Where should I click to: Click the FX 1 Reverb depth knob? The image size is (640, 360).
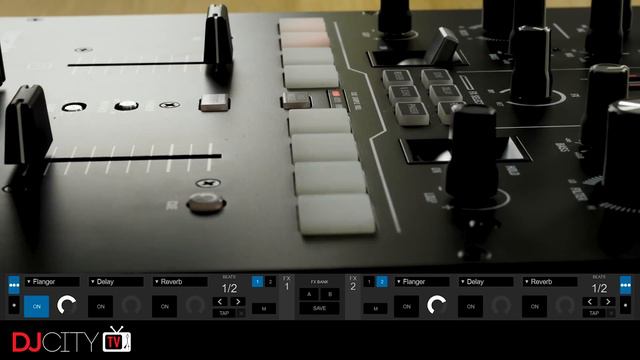(195, 305)
